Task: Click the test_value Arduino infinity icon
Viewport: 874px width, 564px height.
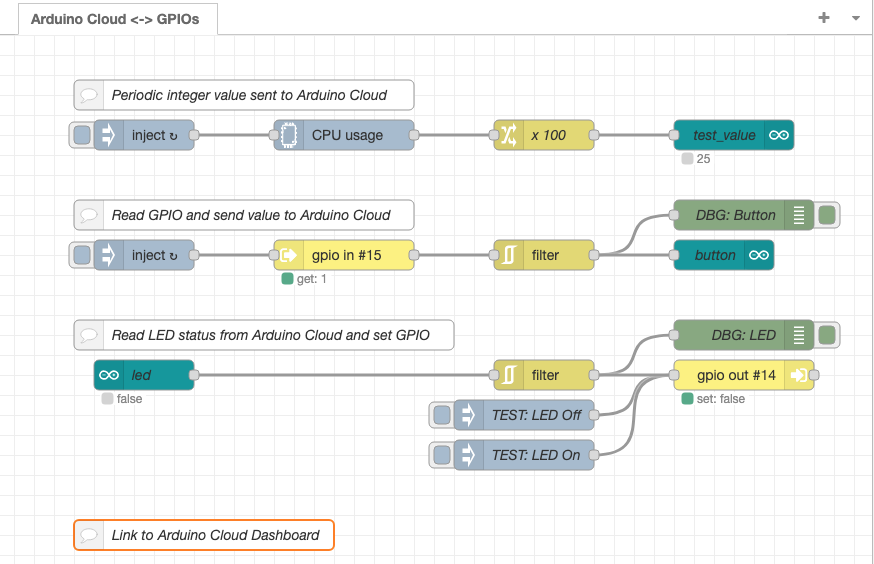Action: 779,135
